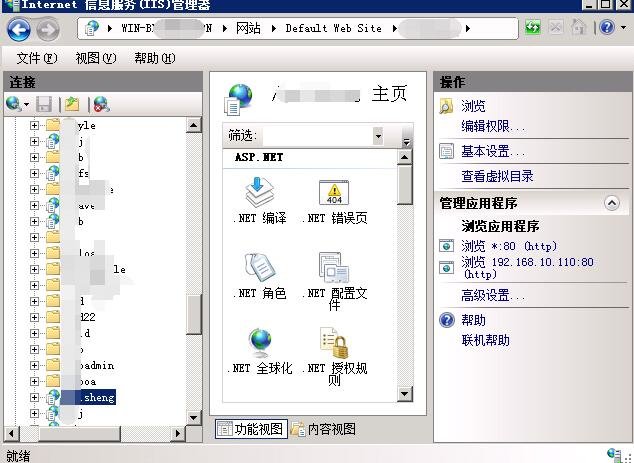This screenshot has width=634, height=463.
Task: Click Default Web Site in breadcrumb
Action: [333, 28]
